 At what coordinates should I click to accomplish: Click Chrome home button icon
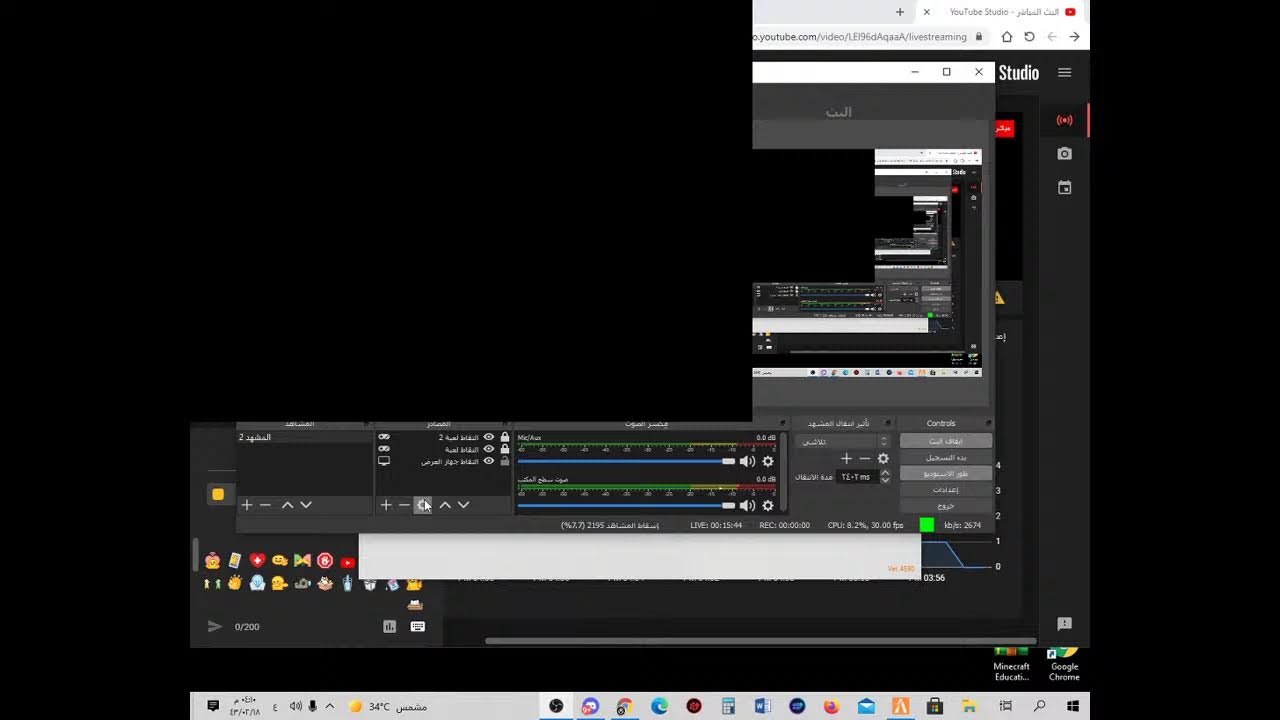click(x=1007, y=37)
